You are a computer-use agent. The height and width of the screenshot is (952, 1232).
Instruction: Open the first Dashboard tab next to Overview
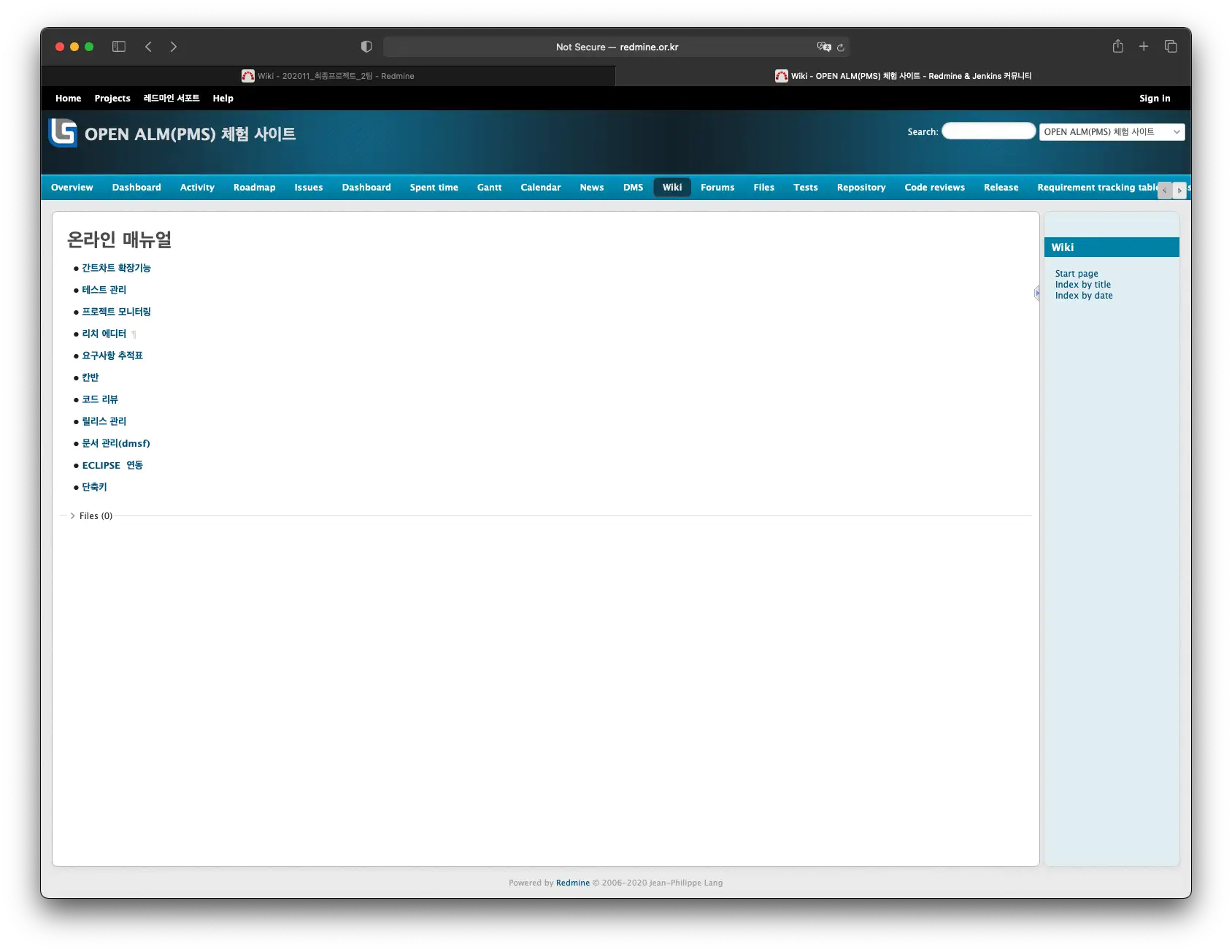(x=136, y=188)
